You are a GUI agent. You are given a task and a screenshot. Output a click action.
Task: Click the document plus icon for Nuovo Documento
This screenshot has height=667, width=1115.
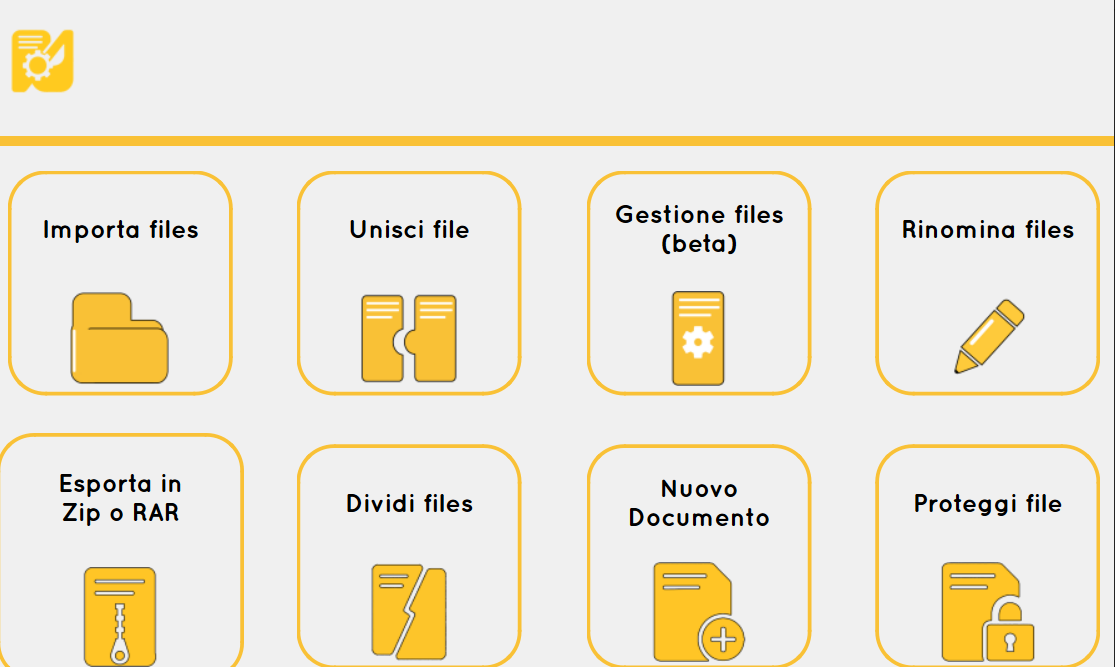[697, 610]
